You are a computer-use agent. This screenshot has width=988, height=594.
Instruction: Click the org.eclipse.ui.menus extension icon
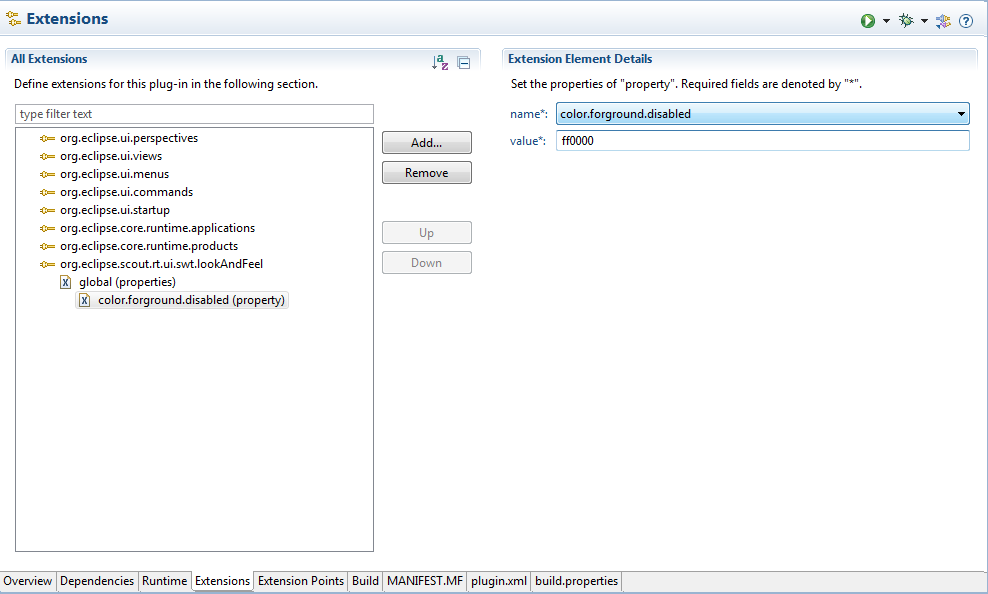(47, 174)
